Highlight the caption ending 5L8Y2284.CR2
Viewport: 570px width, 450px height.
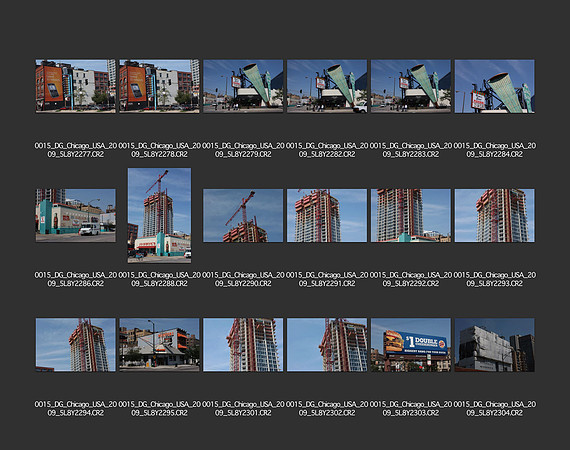point(494,150)
